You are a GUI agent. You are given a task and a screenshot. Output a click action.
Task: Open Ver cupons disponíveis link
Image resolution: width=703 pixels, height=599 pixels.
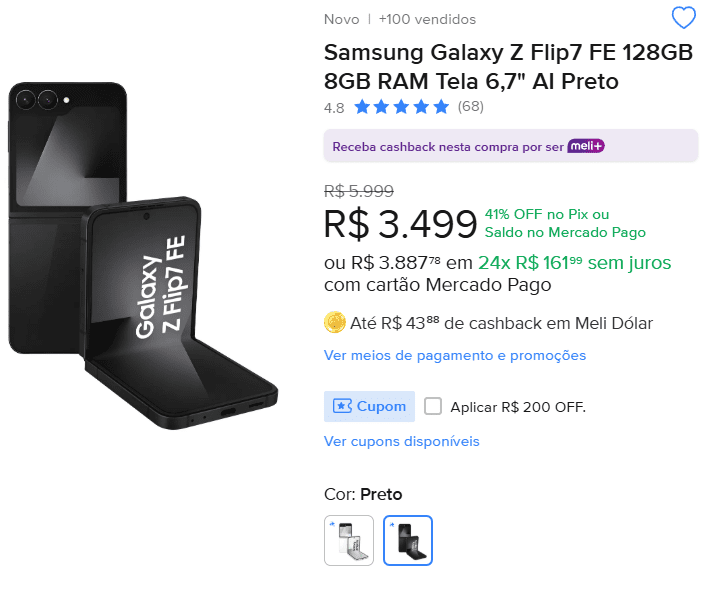(402, 441)
